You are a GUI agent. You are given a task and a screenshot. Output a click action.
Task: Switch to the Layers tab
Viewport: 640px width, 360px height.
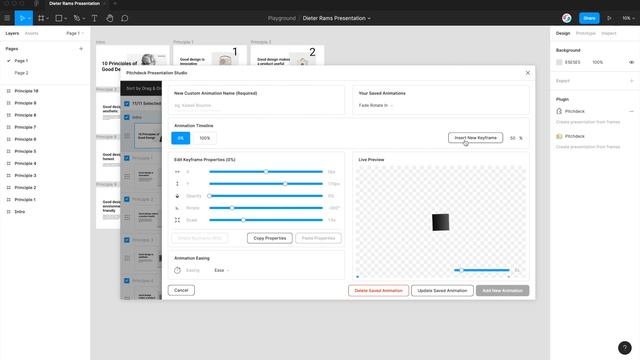[x=12, y=33]
